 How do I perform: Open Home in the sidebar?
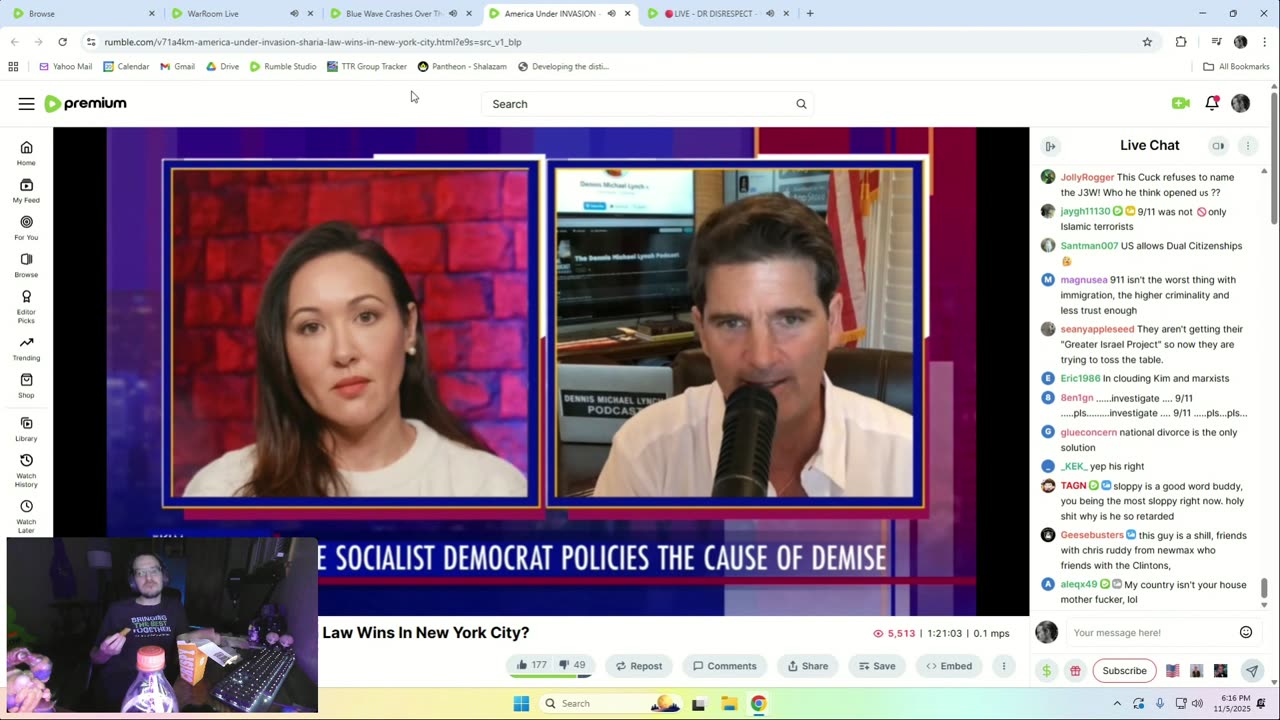click(x=26, y=153)
